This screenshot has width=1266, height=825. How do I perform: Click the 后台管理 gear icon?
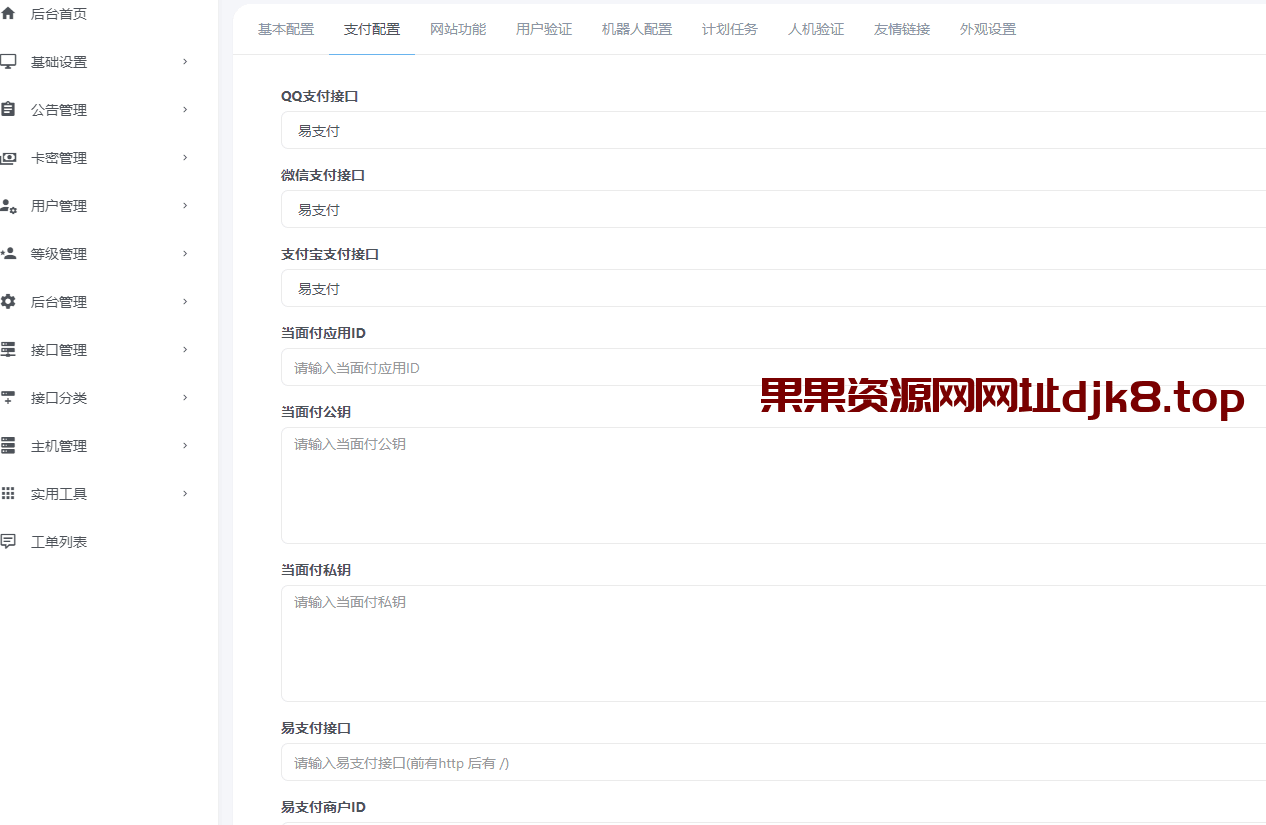pos(10,301)
